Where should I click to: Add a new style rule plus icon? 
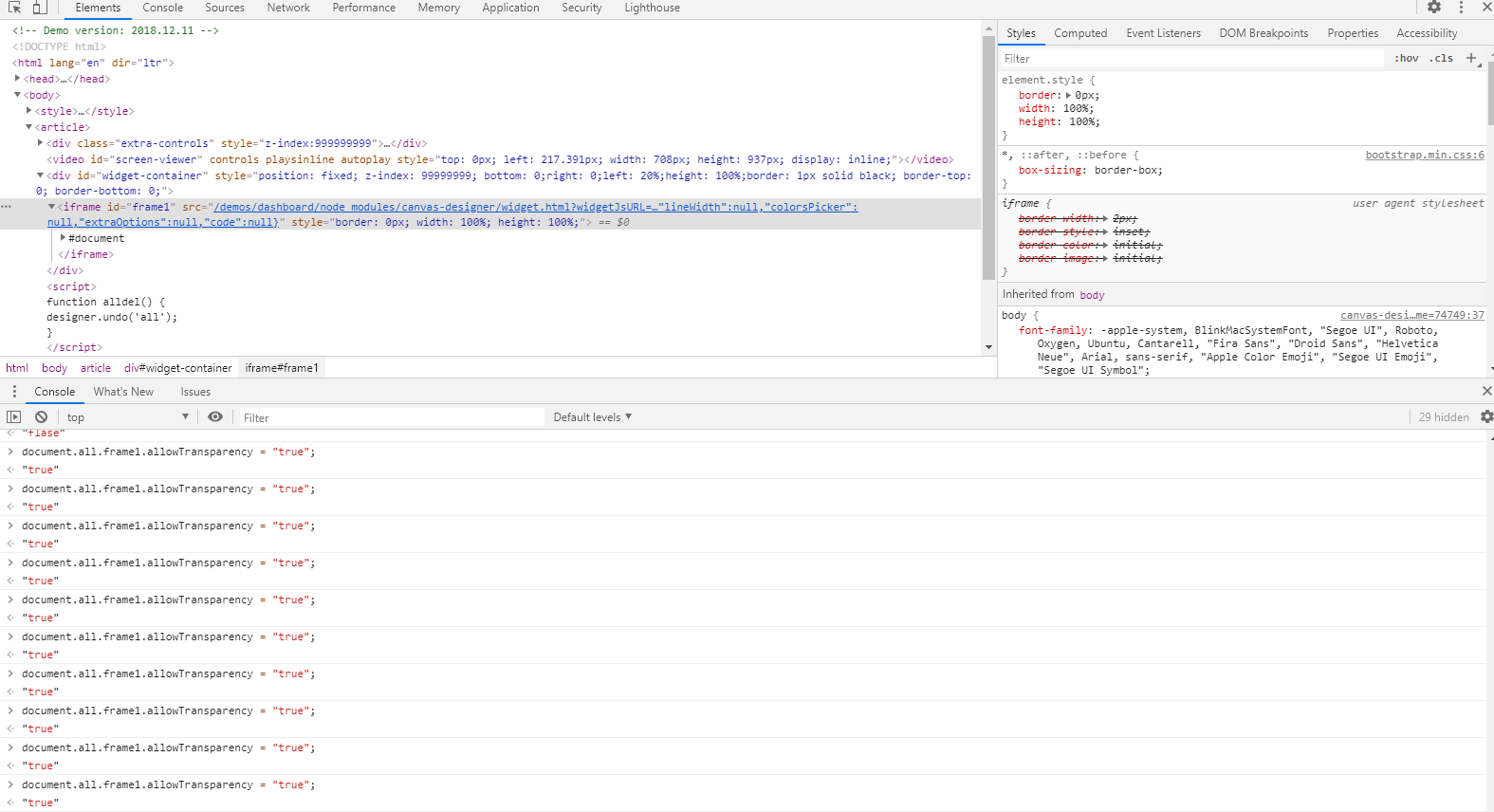[1471, 58]
